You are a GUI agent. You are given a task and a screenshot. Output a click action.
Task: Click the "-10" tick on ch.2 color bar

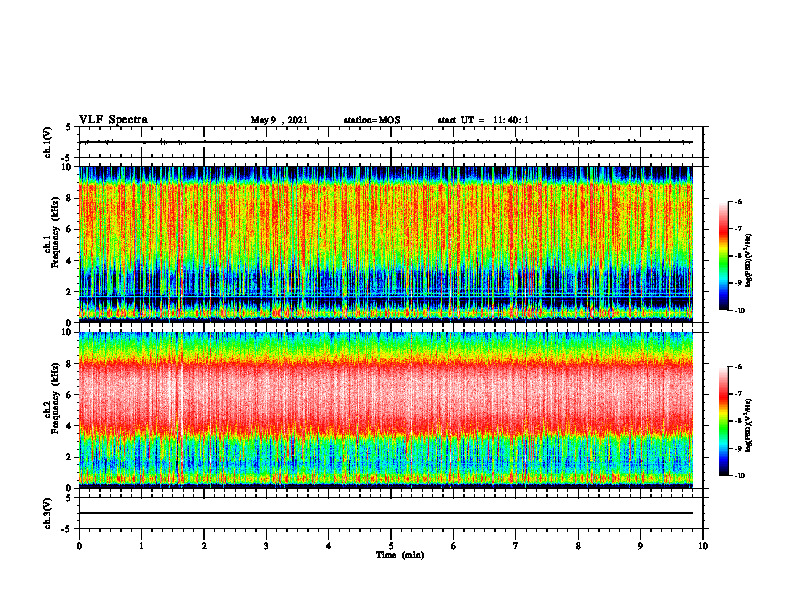tap(739, 476)
